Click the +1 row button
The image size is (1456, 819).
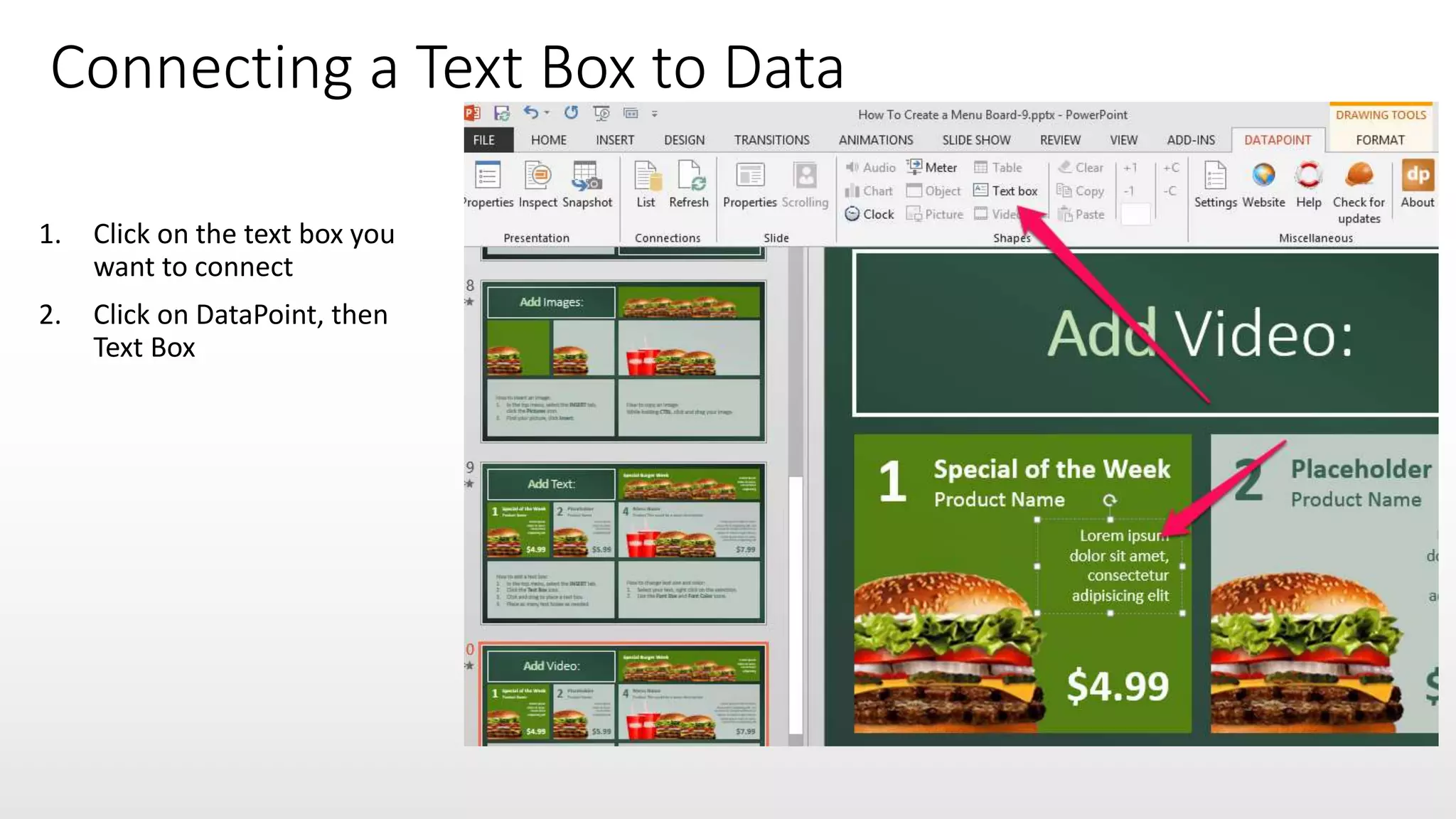(1130, 168)
